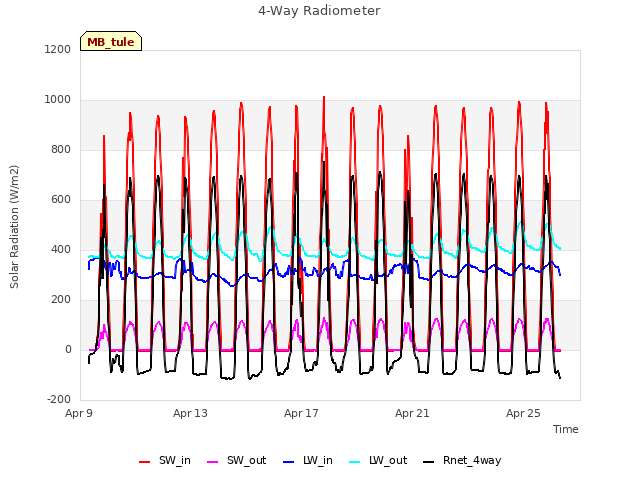The image size is (640, 480).
Task: Click the 4-Way Radiometer chart title
Action: pyautogui.click(x=319, y=11)
